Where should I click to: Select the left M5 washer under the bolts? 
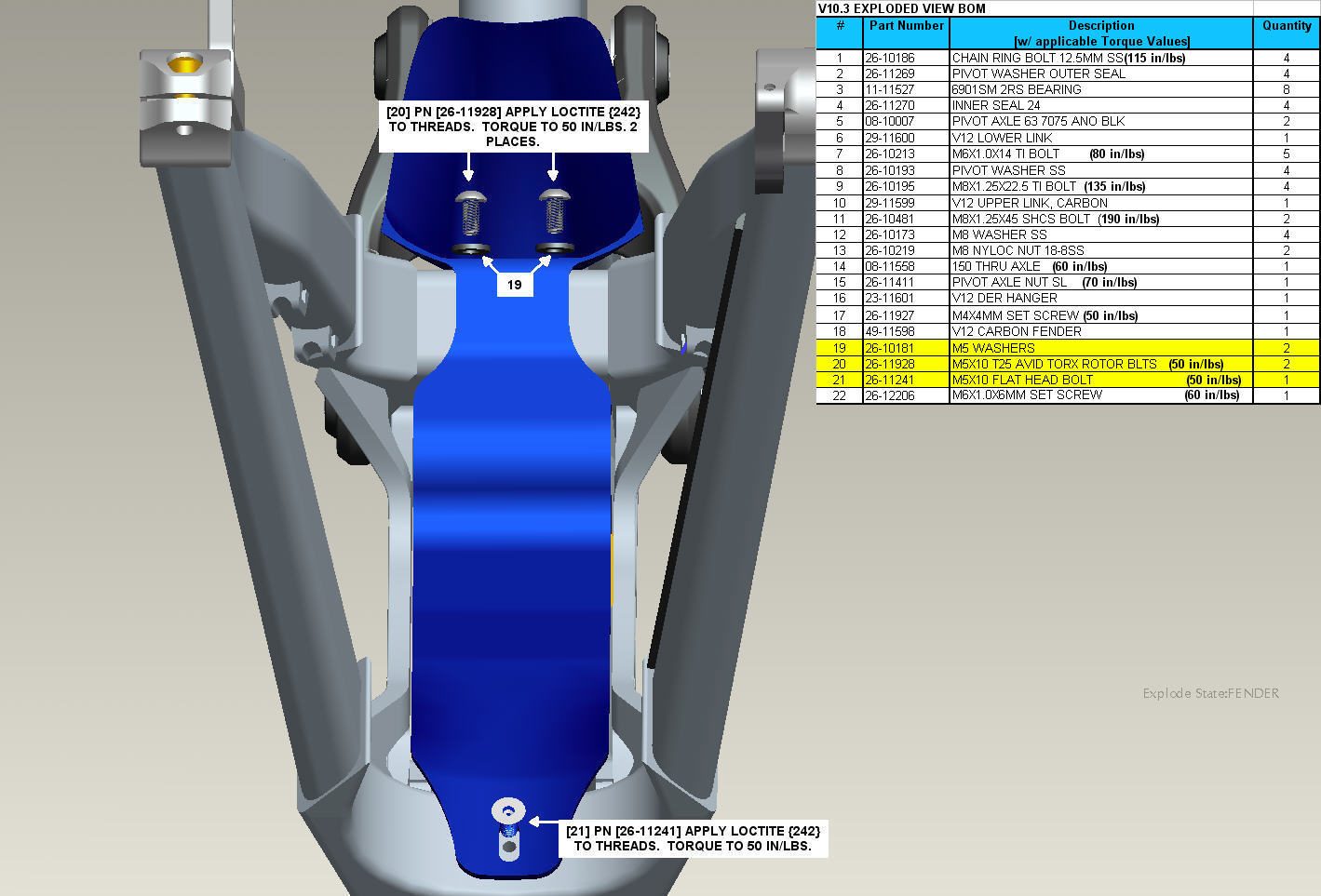click(472, 248)
